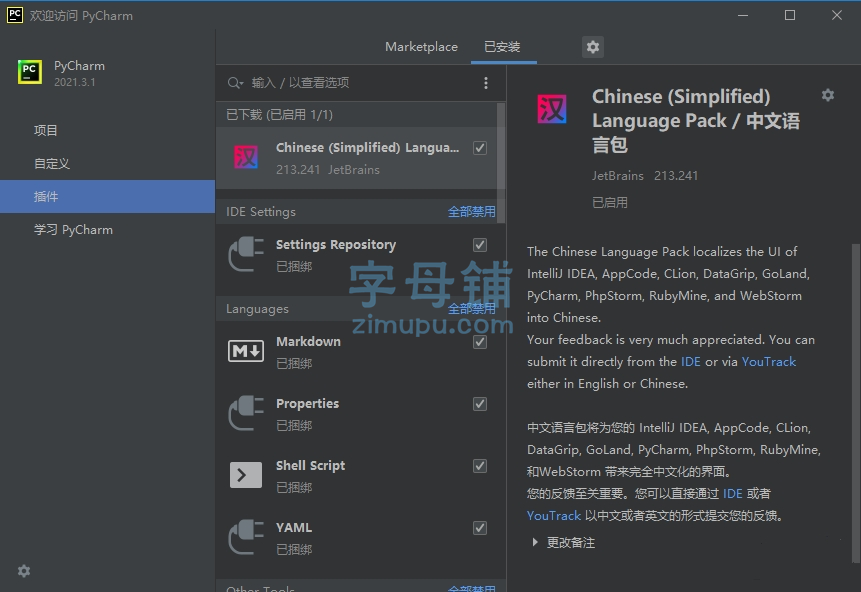The height and width of the screenshot is (592, 861).
Task: Click the YAML plugin plug icon
Action: click(245, 537)
